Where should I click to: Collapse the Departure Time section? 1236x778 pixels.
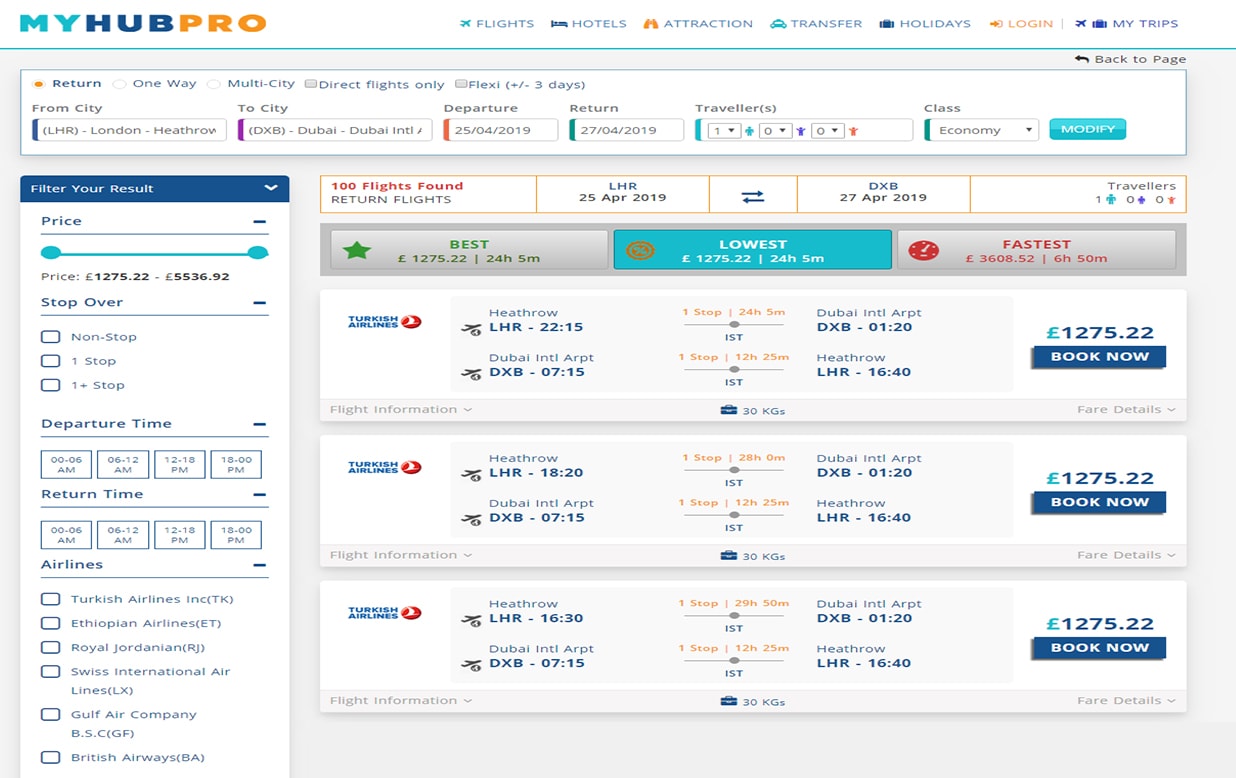tap(260, 424)
